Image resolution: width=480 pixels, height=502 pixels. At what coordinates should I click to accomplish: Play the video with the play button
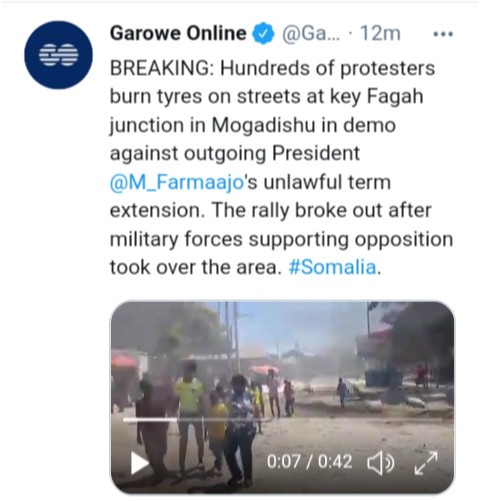(x=139, y=463)
